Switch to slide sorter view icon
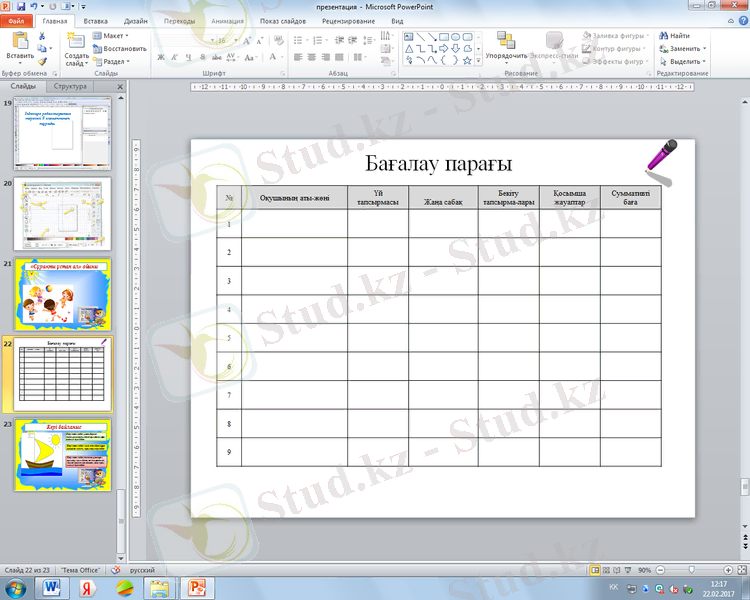750x600 pixels. 608,569
